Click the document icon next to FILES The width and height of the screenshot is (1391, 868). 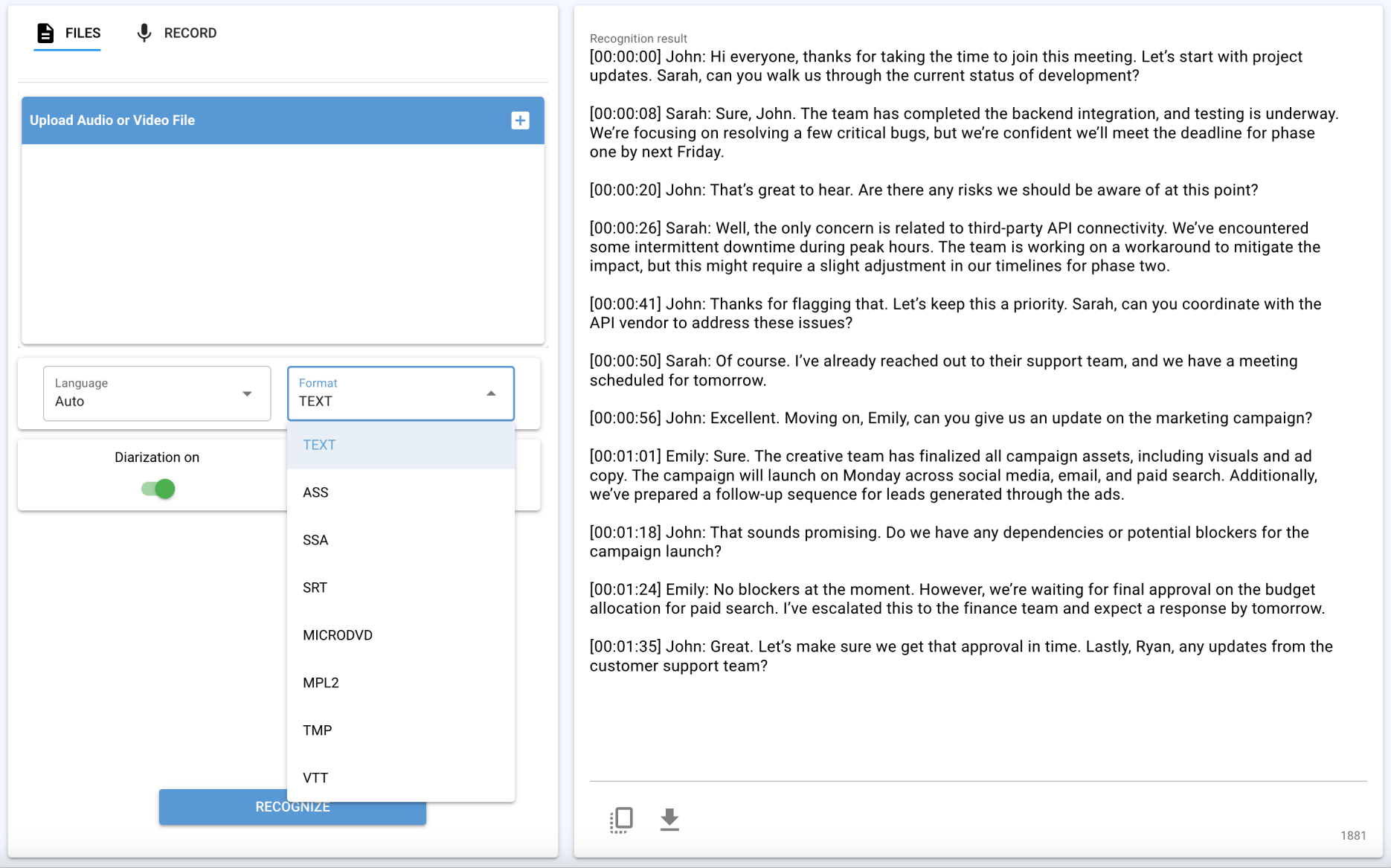click(46, 32)
